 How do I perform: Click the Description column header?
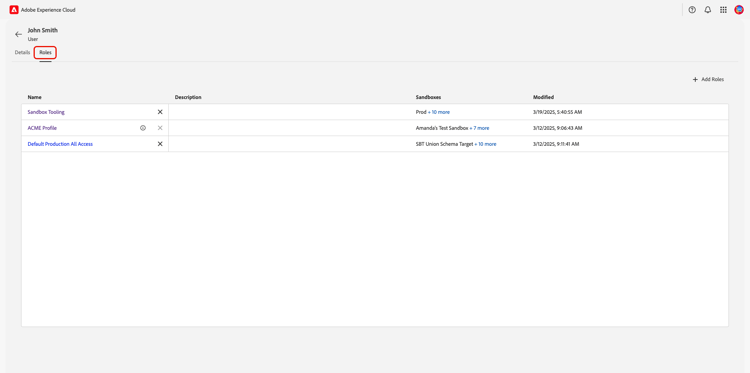click(x=188, y=97)
